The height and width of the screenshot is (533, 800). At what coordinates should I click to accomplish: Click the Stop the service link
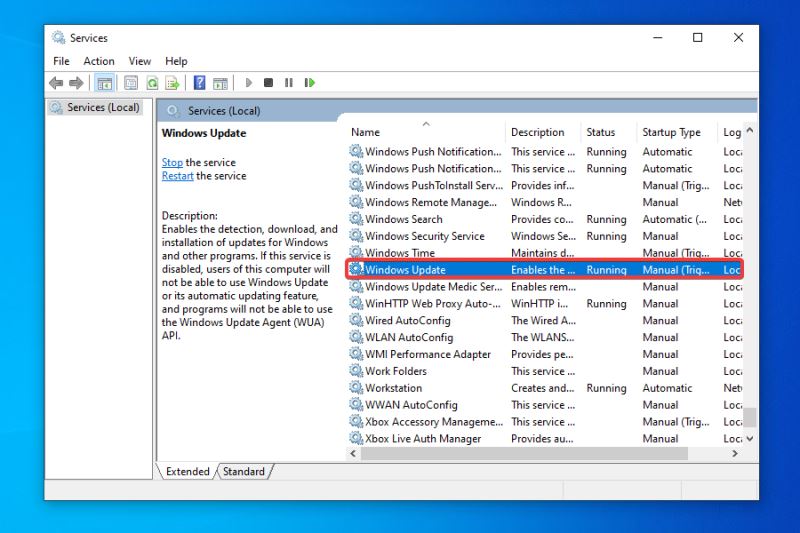pyautogui.click(x=172, y=162)
